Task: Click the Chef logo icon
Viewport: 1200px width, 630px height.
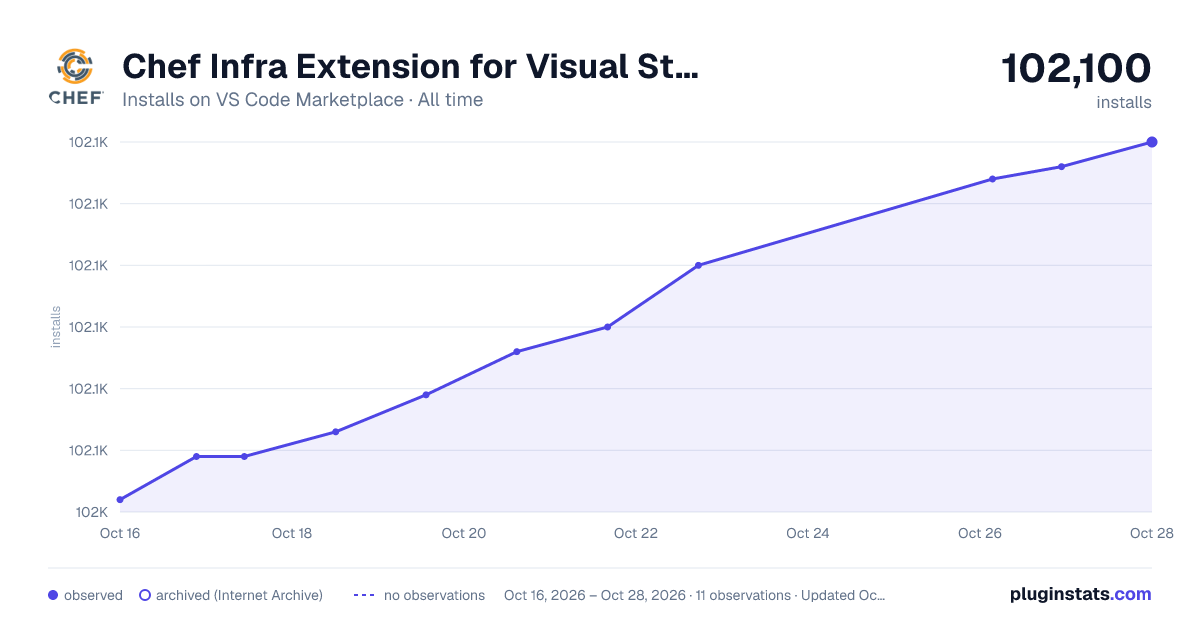Action: (x=77, y=78)
